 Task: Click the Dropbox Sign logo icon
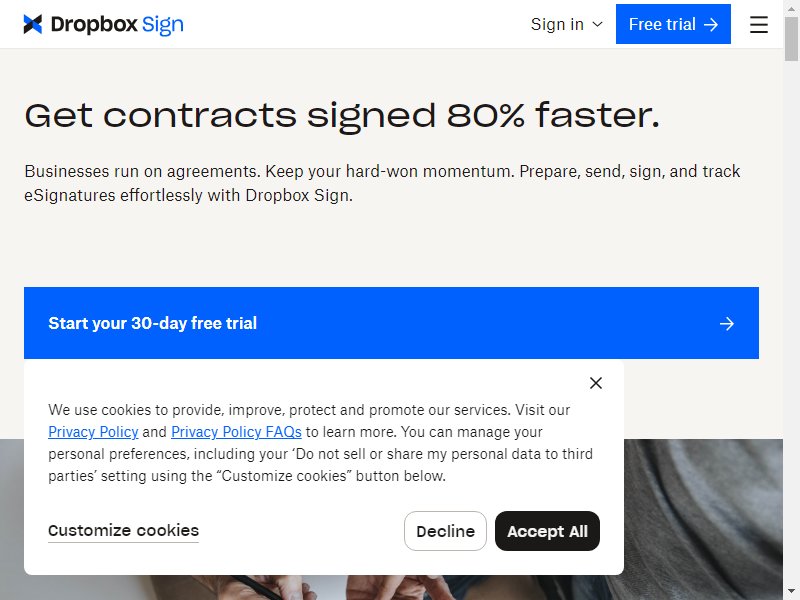pyautogui.click(x=33, y=24)
